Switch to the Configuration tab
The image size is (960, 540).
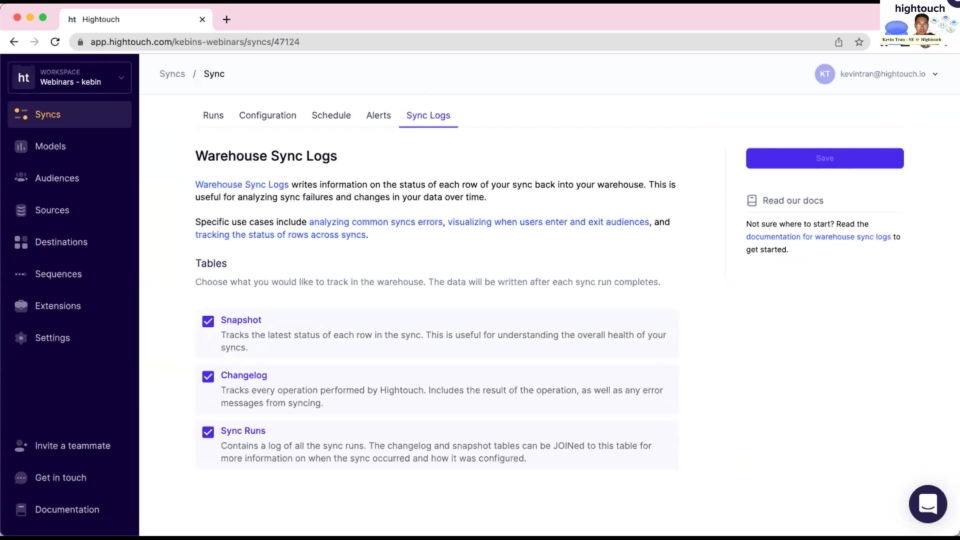click(x=268, y=115)
